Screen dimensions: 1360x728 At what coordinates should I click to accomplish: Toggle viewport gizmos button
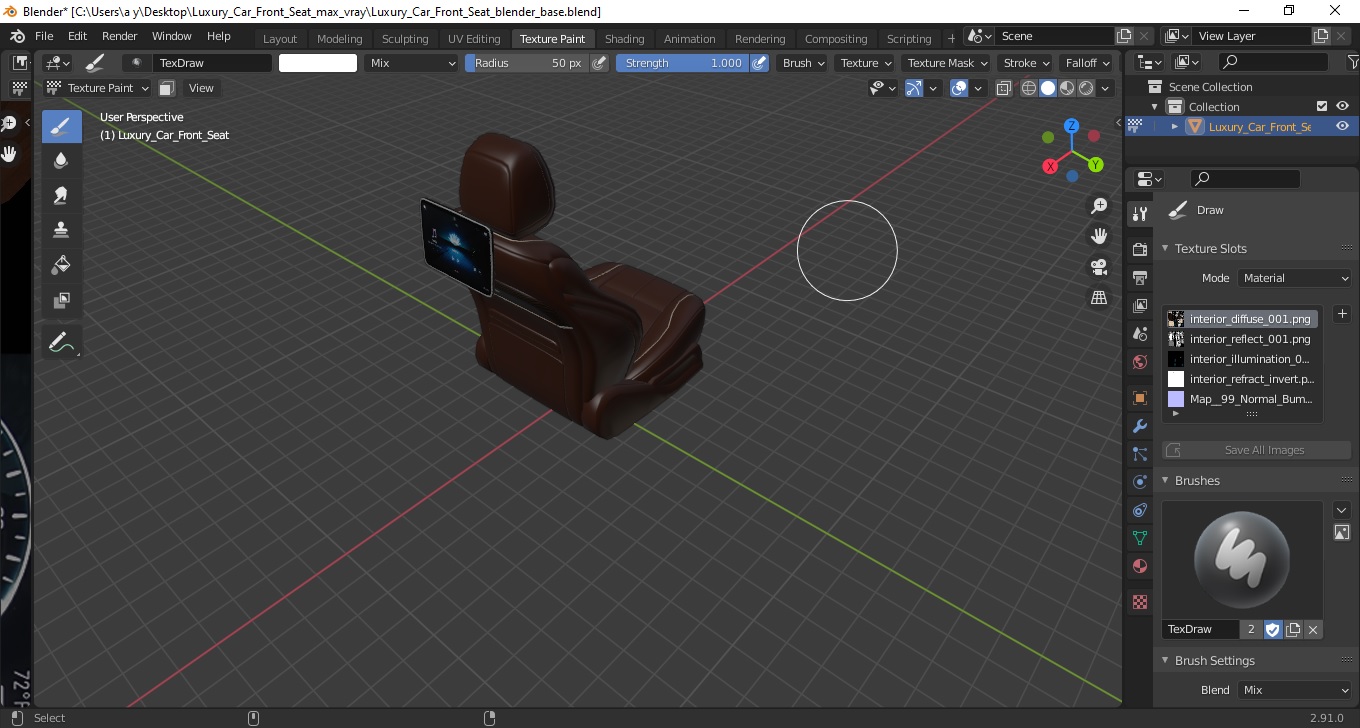914,88
